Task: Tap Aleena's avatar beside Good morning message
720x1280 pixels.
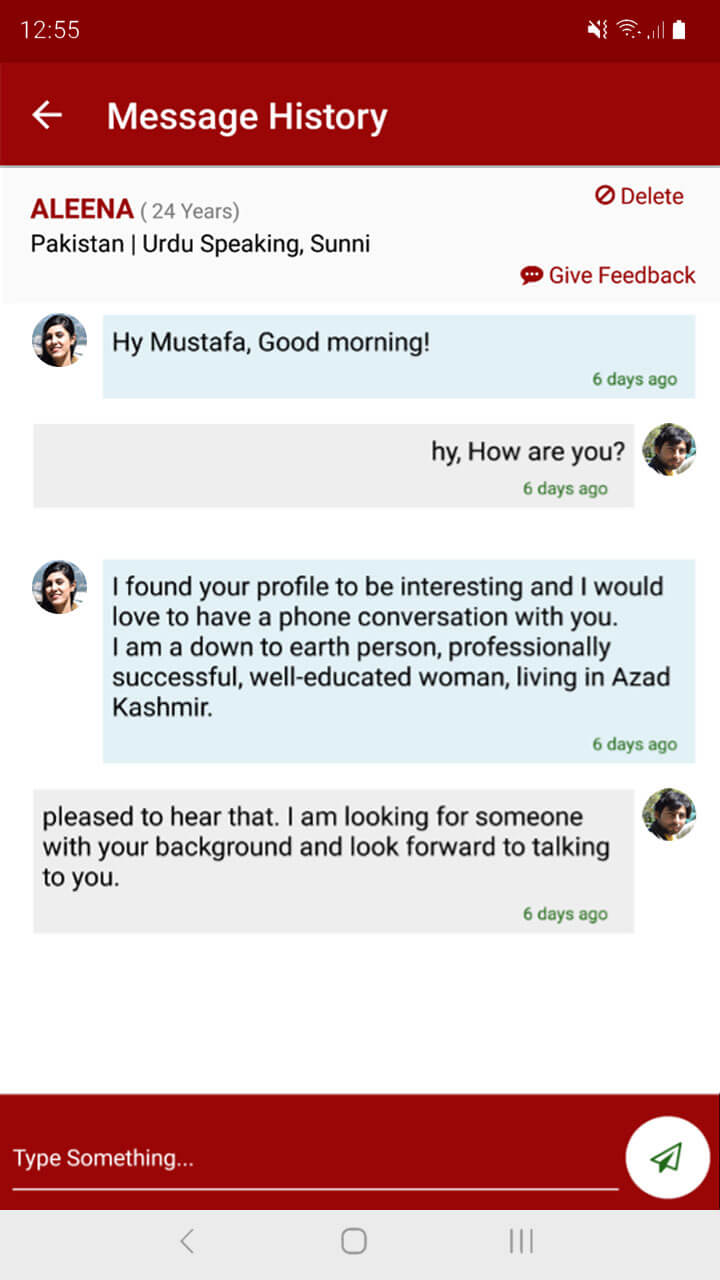Action: point(59,340)
